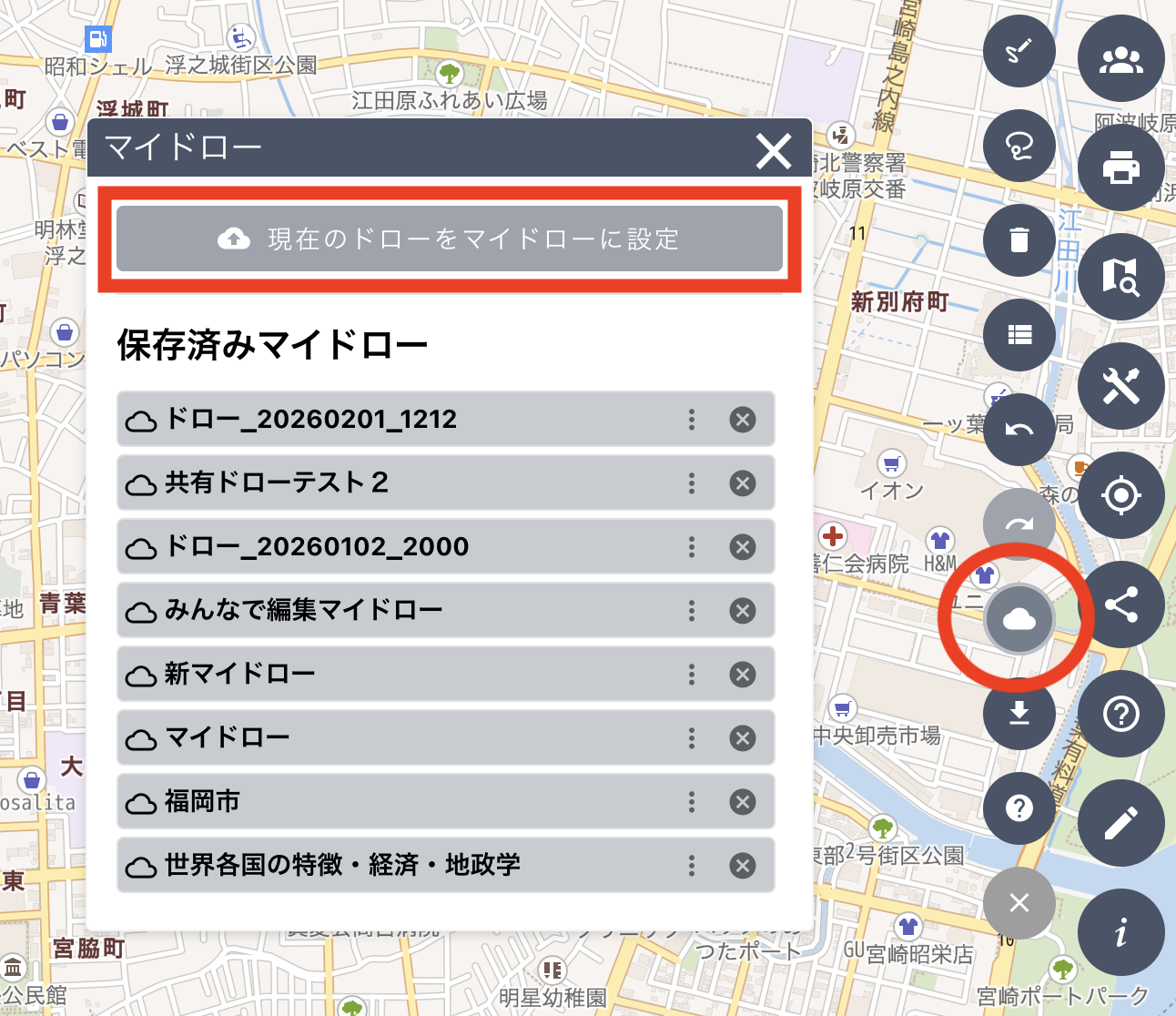
Task: Open the shared editing (group) tool
Action: [x=1121, y=58]
